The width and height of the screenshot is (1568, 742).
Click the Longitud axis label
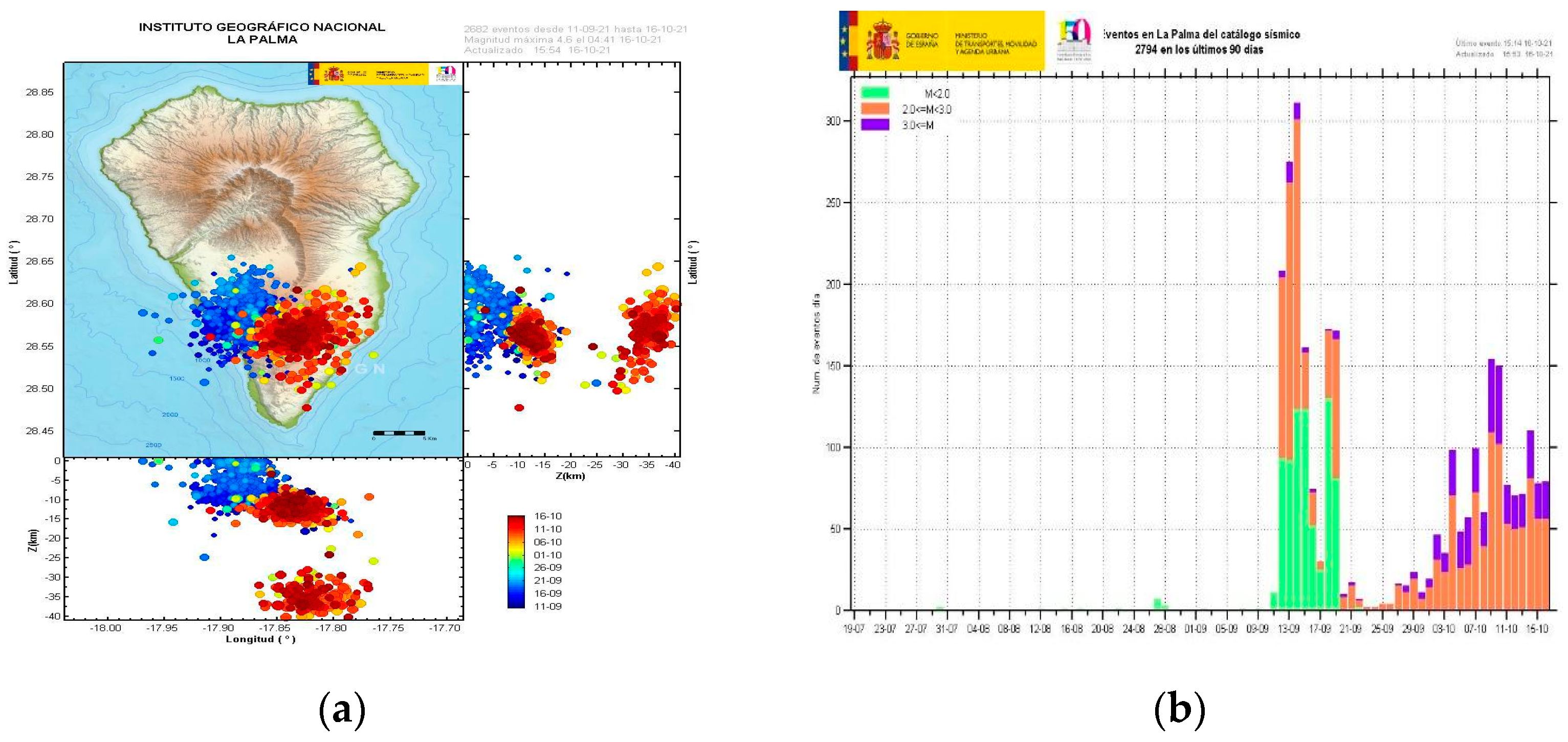pyautogui.click(x=260, y=639)
